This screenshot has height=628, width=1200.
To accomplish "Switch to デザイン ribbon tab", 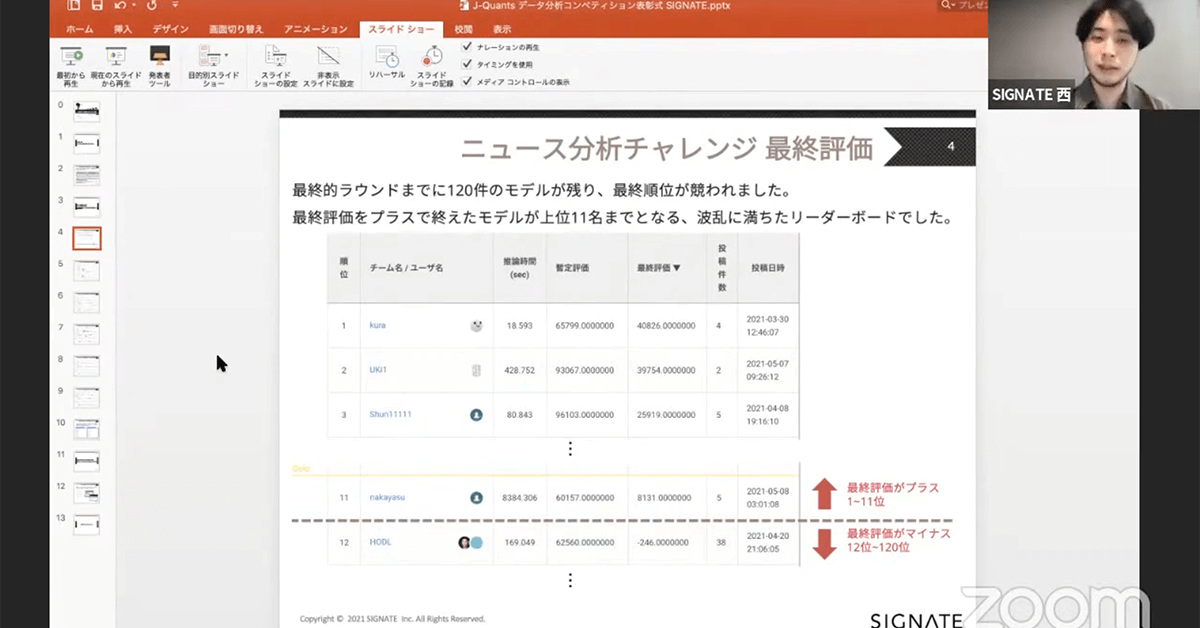I will point(170,29).
